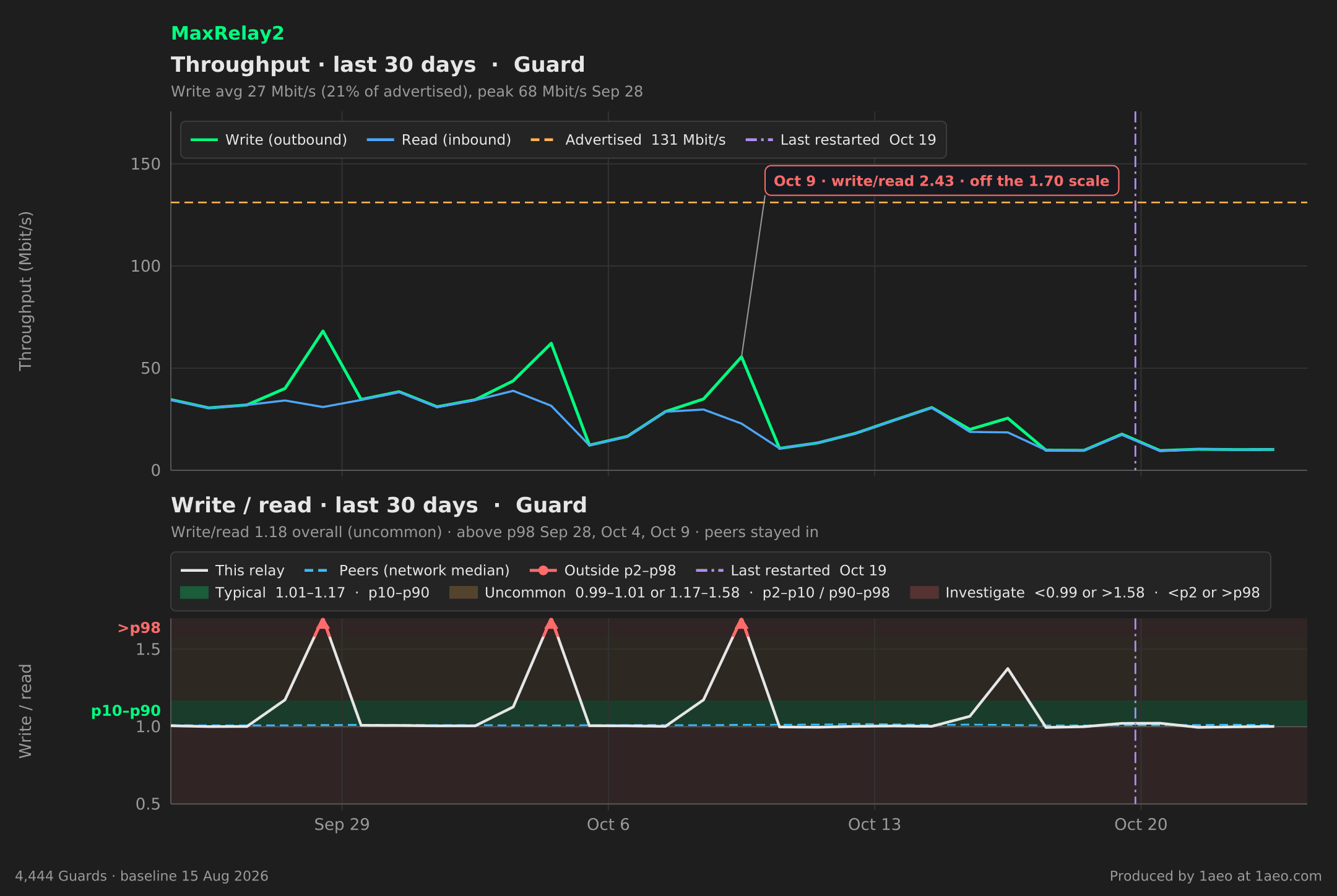Click the '4,444 Guards · baseline 15 Aug 2026' footer

pos(142,876)
